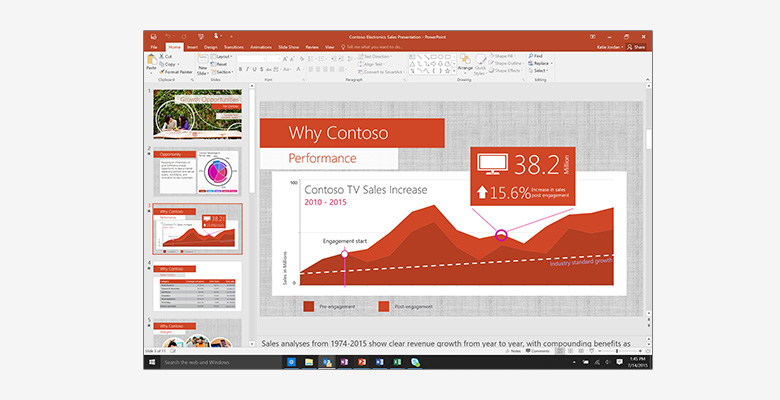Open Quick Styles gallery
This screenshot has width=780, height=400.
coord(480,65)
